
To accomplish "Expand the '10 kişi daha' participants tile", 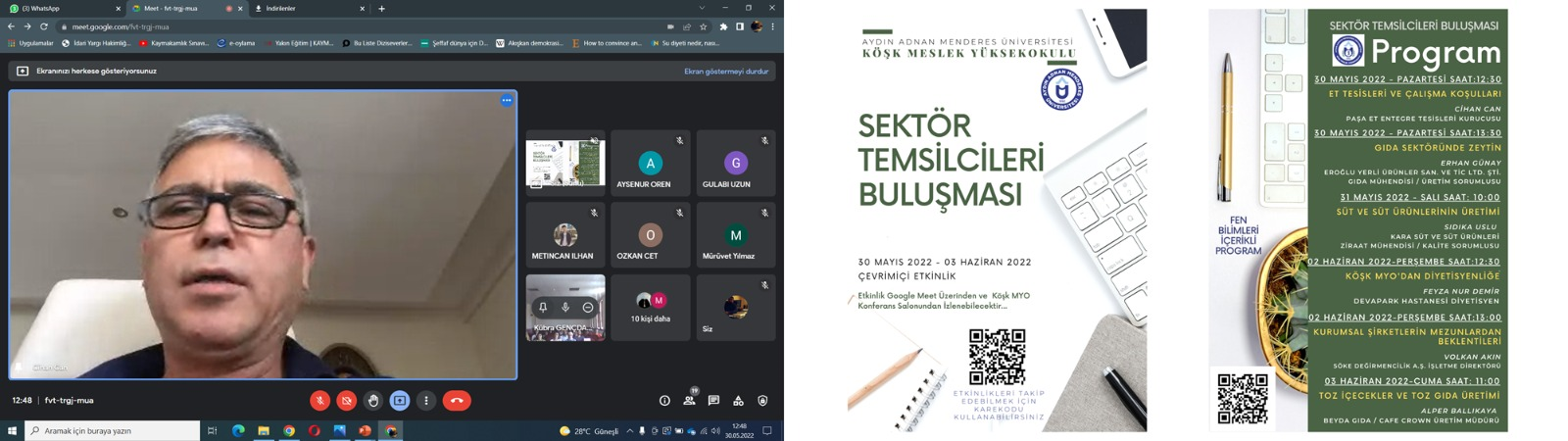I will (x=650, y=308).
